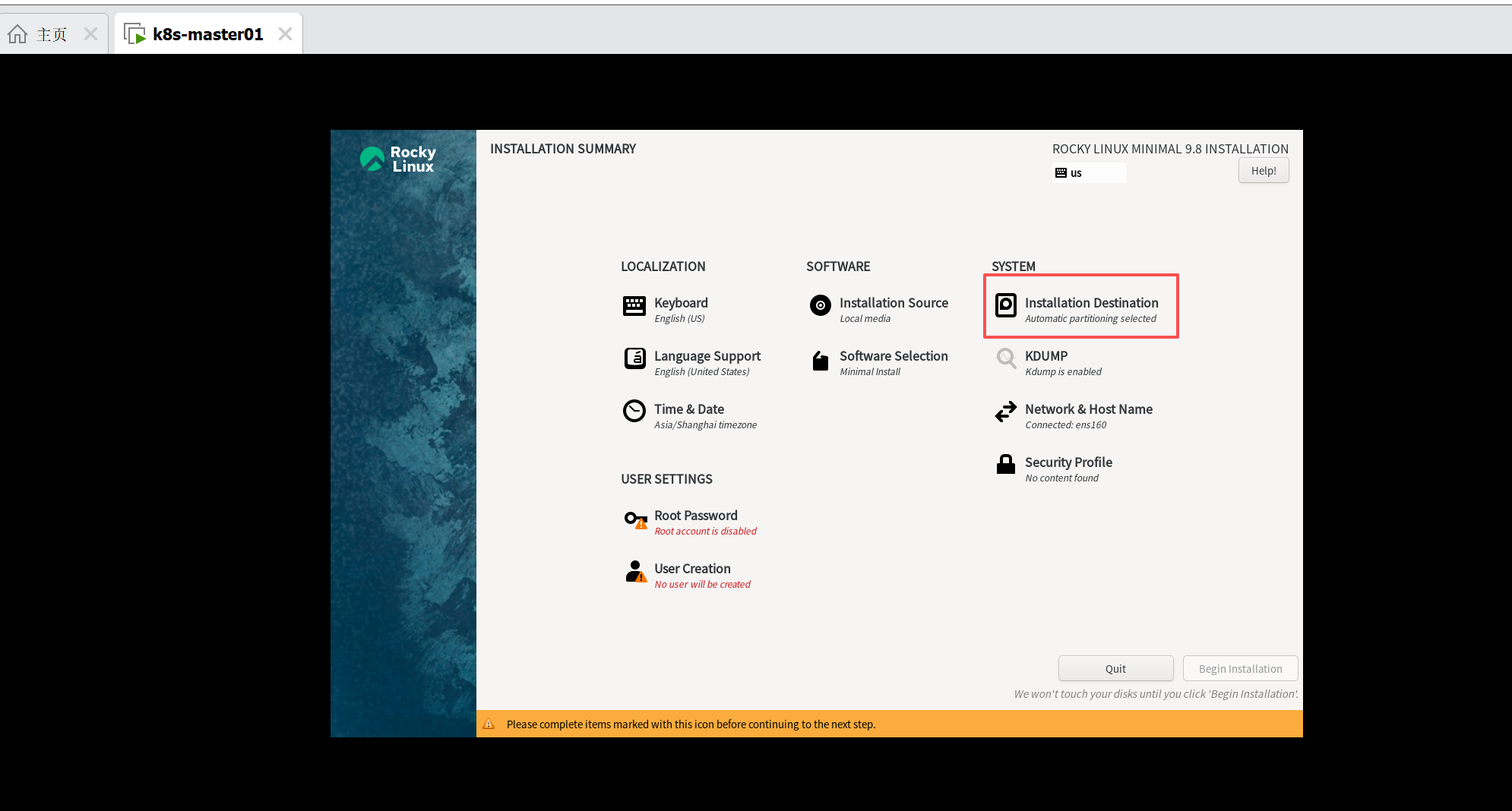Click 'English (US)' keyboard layout text
Screen dimensions: 1512x811
(679, 319)
